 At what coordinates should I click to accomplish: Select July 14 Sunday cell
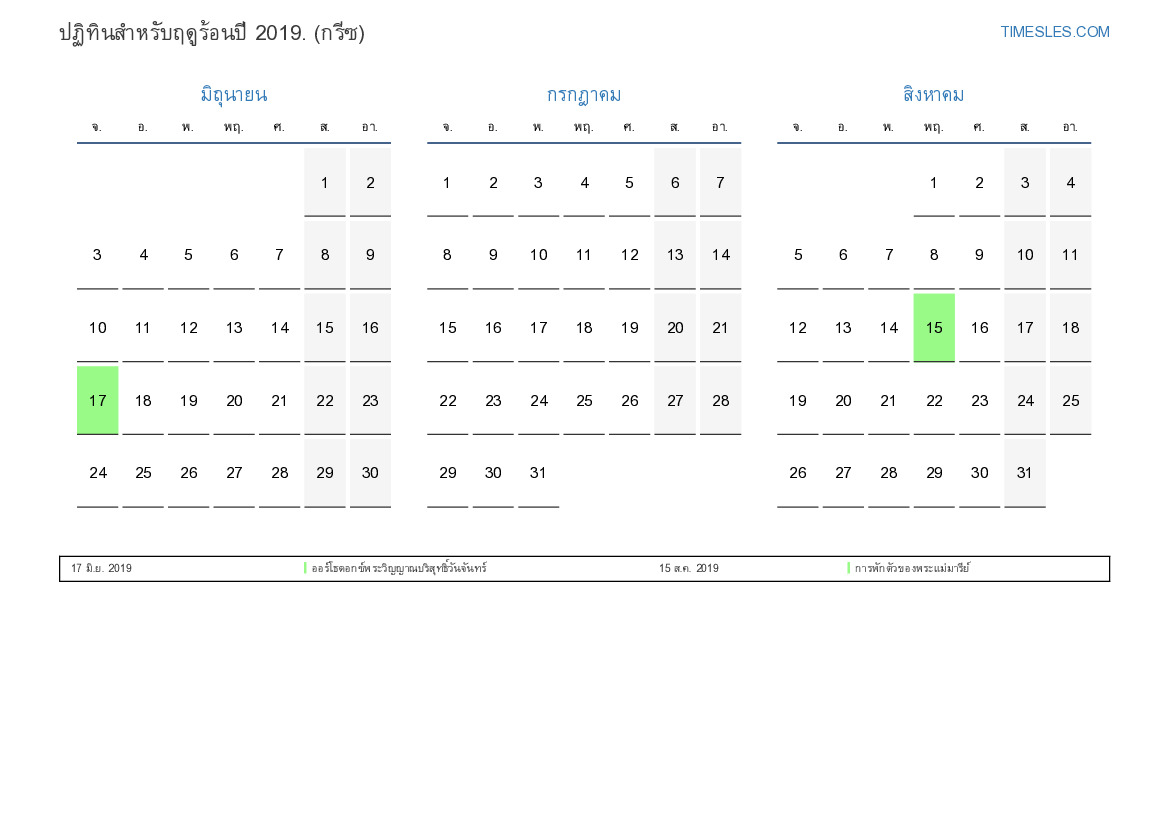pos(720,254)
